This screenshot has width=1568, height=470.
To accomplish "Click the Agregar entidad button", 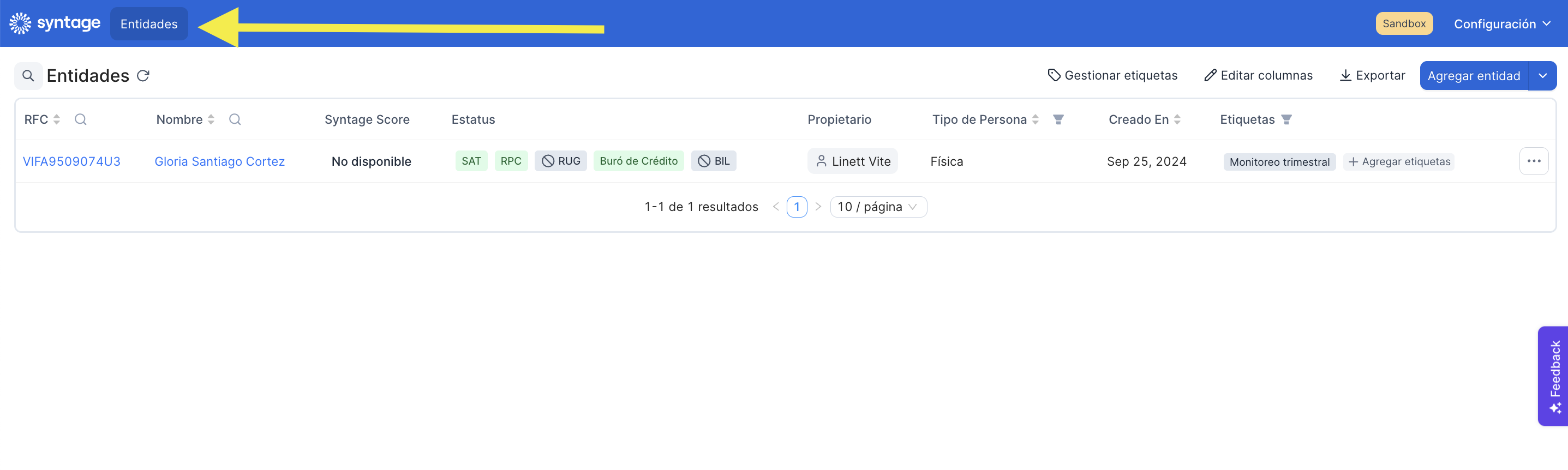I will (1474, 76).
